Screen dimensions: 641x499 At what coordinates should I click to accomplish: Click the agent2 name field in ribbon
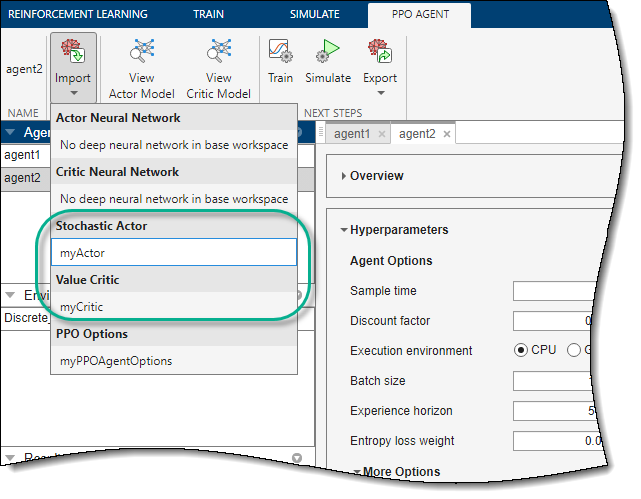pyautogui.click(x=24, y=69)
